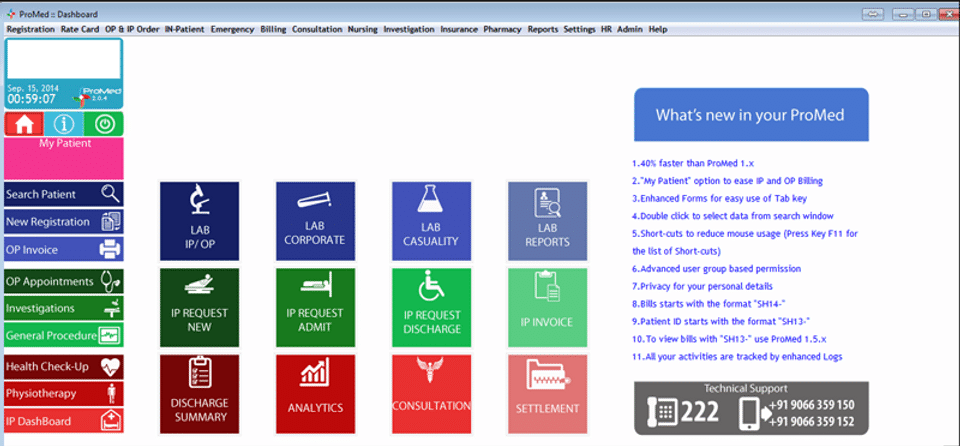Viewport: 960px width, 446px height.
Task: Click the My Patient pink panel
Action: 64,158
